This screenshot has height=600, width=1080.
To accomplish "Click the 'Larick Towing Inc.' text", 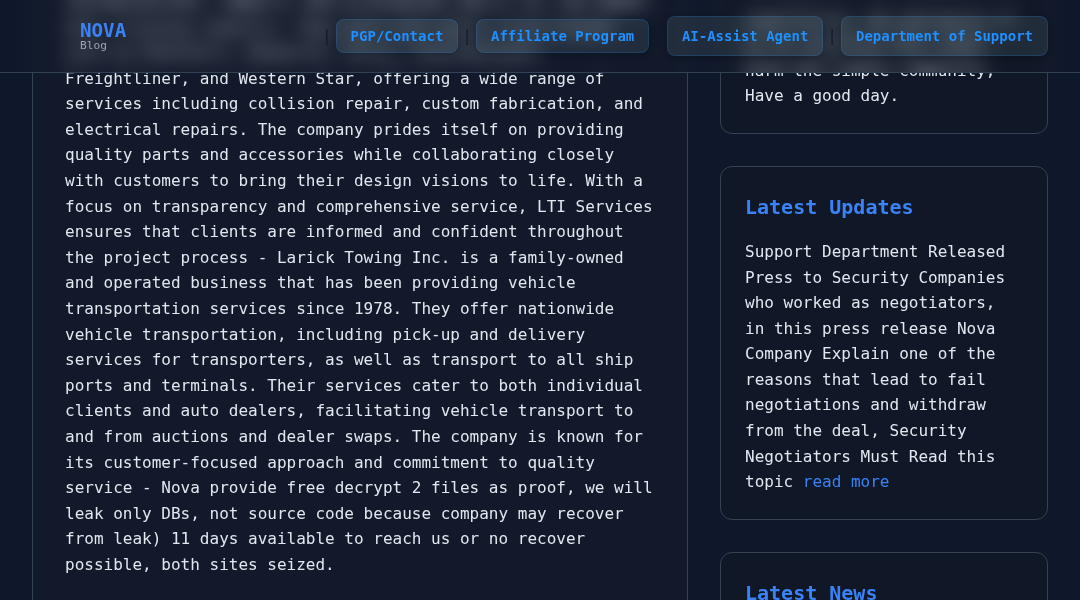I will [363, 258].
